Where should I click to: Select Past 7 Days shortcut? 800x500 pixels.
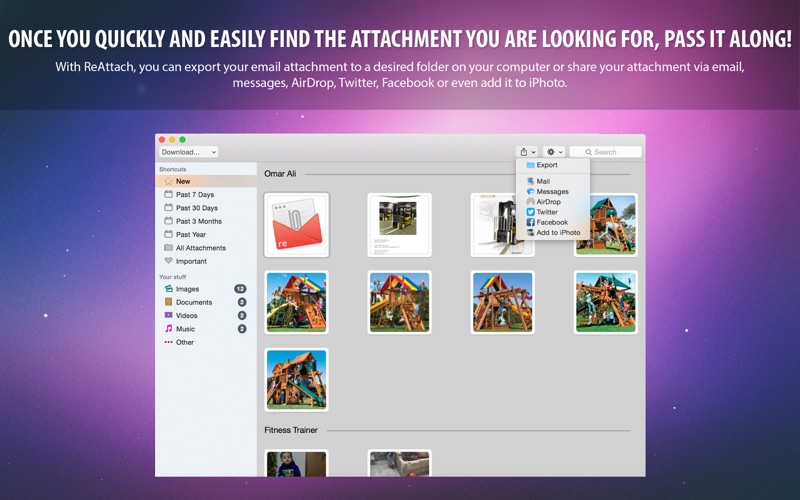(206, 194)
